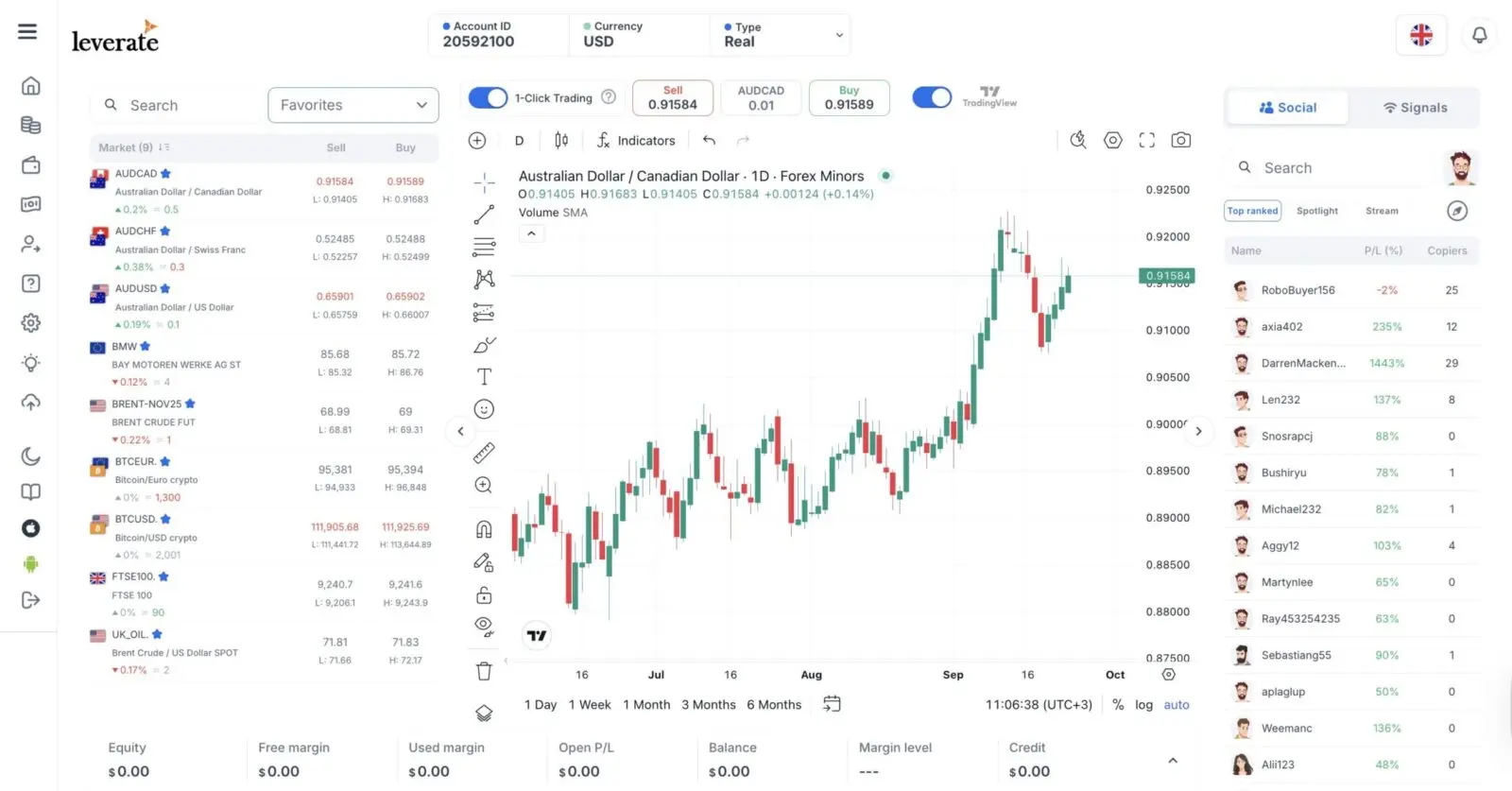Viewport: 1512px width, 791px height.
Task: Click the magnet snap tool
Action: (484, 529)
